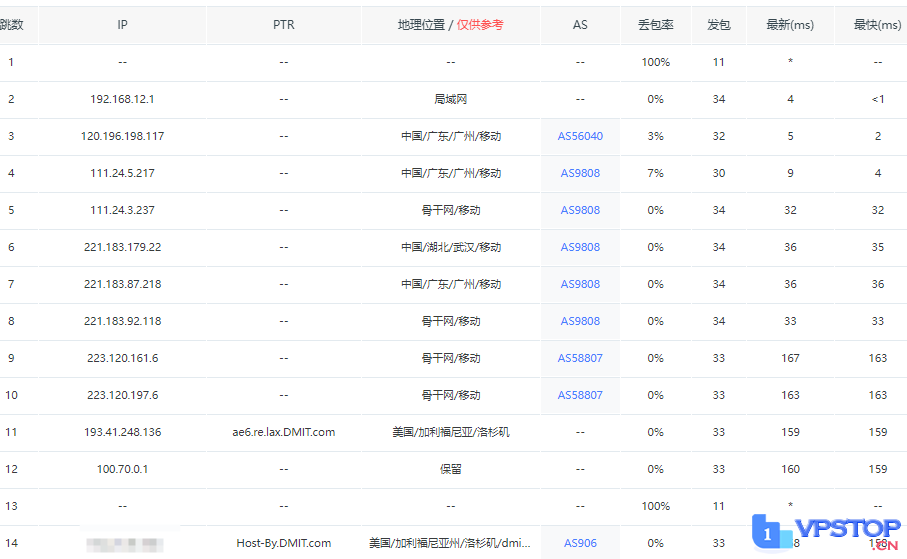Image resolution: width=907 pixels, height=559 pixels.
Task: Click AS58807 link for 223.120.197.6
Action: click(580, 395)
